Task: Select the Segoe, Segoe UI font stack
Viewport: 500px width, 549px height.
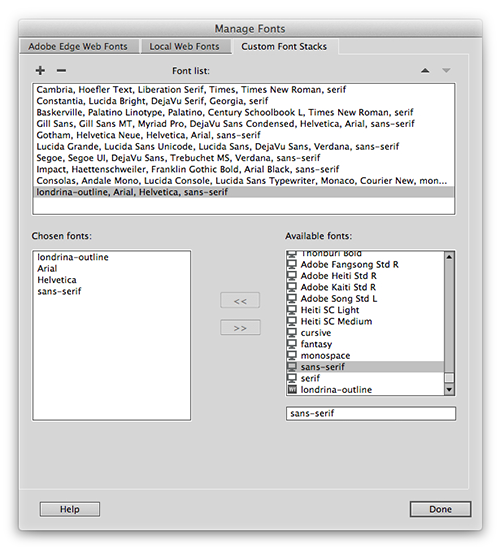Action: coord(244,158)
